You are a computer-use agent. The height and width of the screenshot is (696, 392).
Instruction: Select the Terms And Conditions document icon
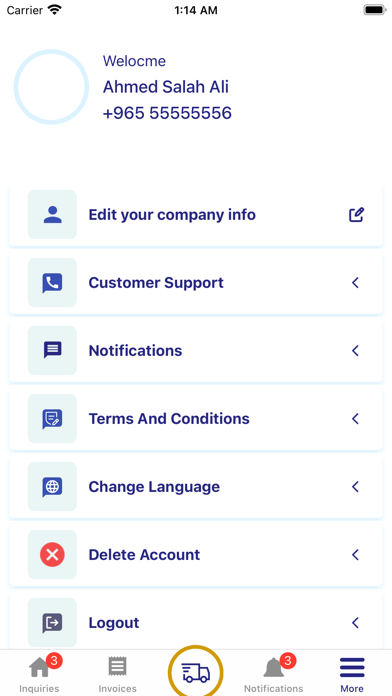tap(52, 419)
